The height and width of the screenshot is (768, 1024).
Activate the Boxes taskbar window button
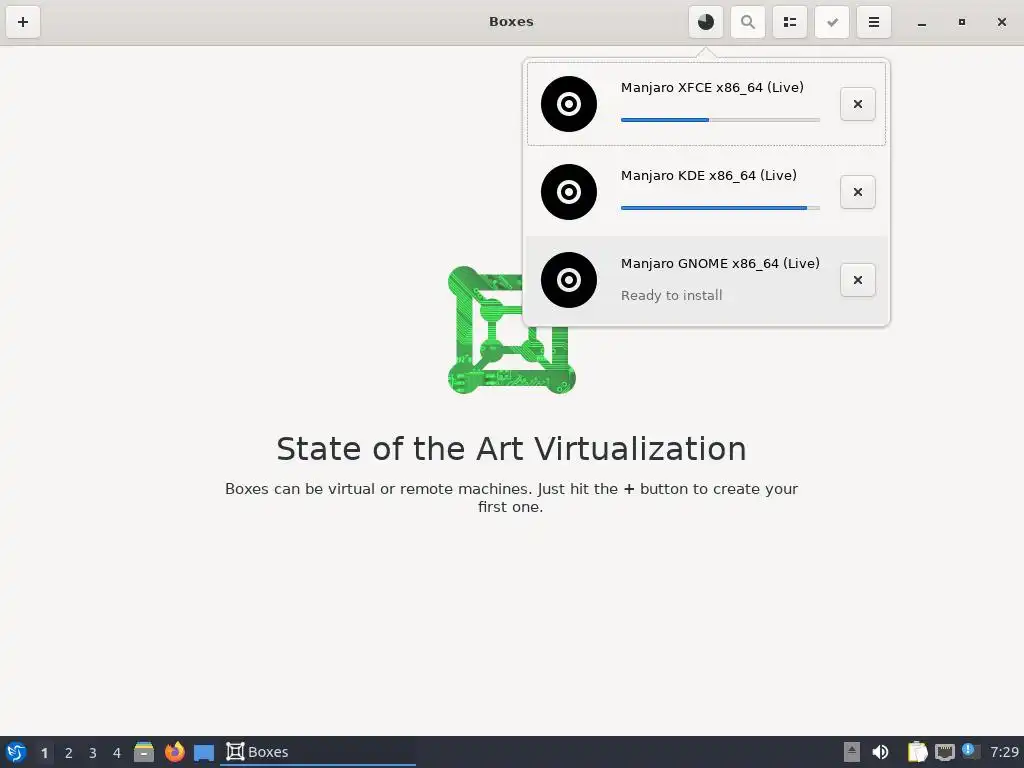(x=318, y=752)
